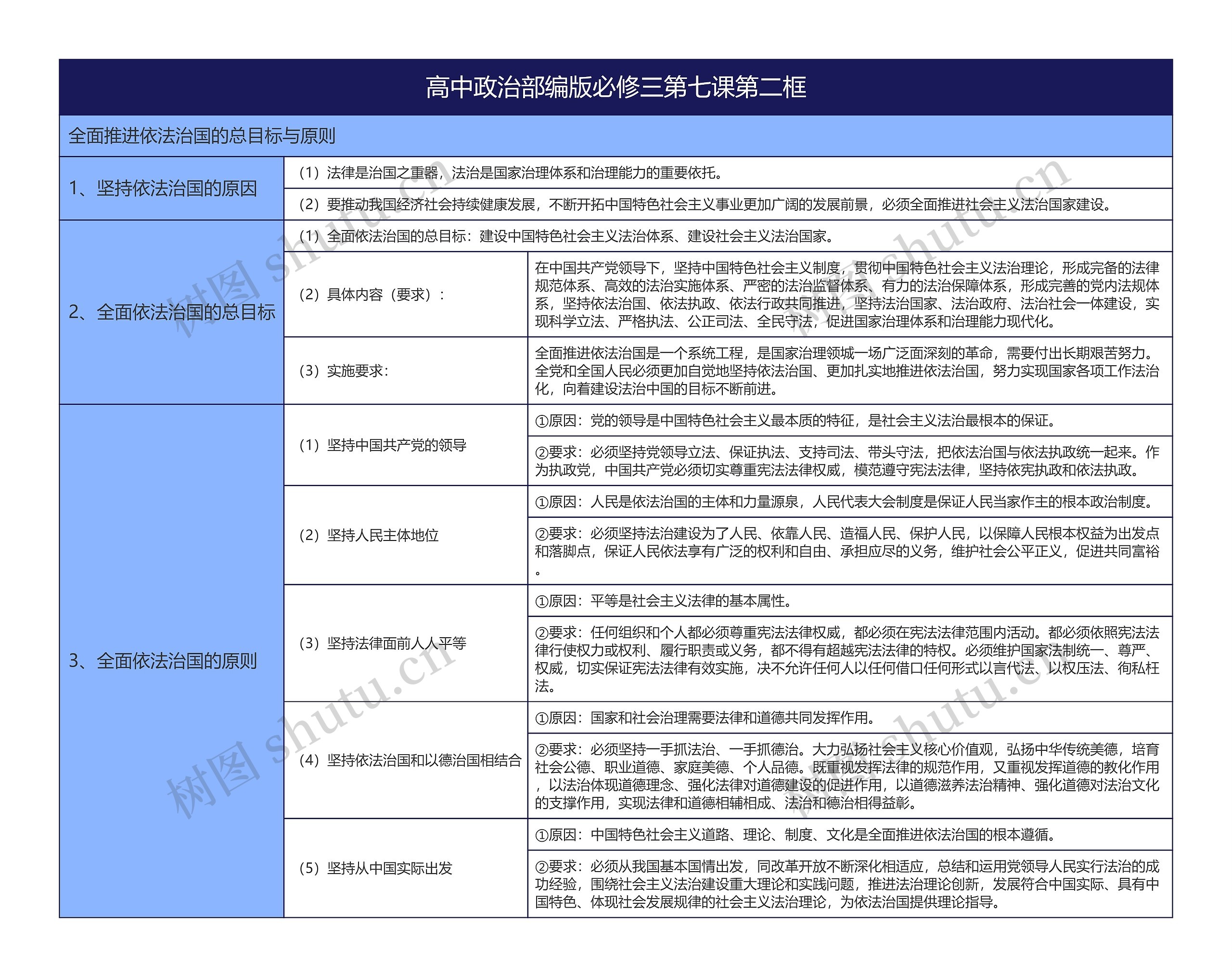Click cell (2) 具体内容（要求）
1232x977 pixels.
(372, 295)
